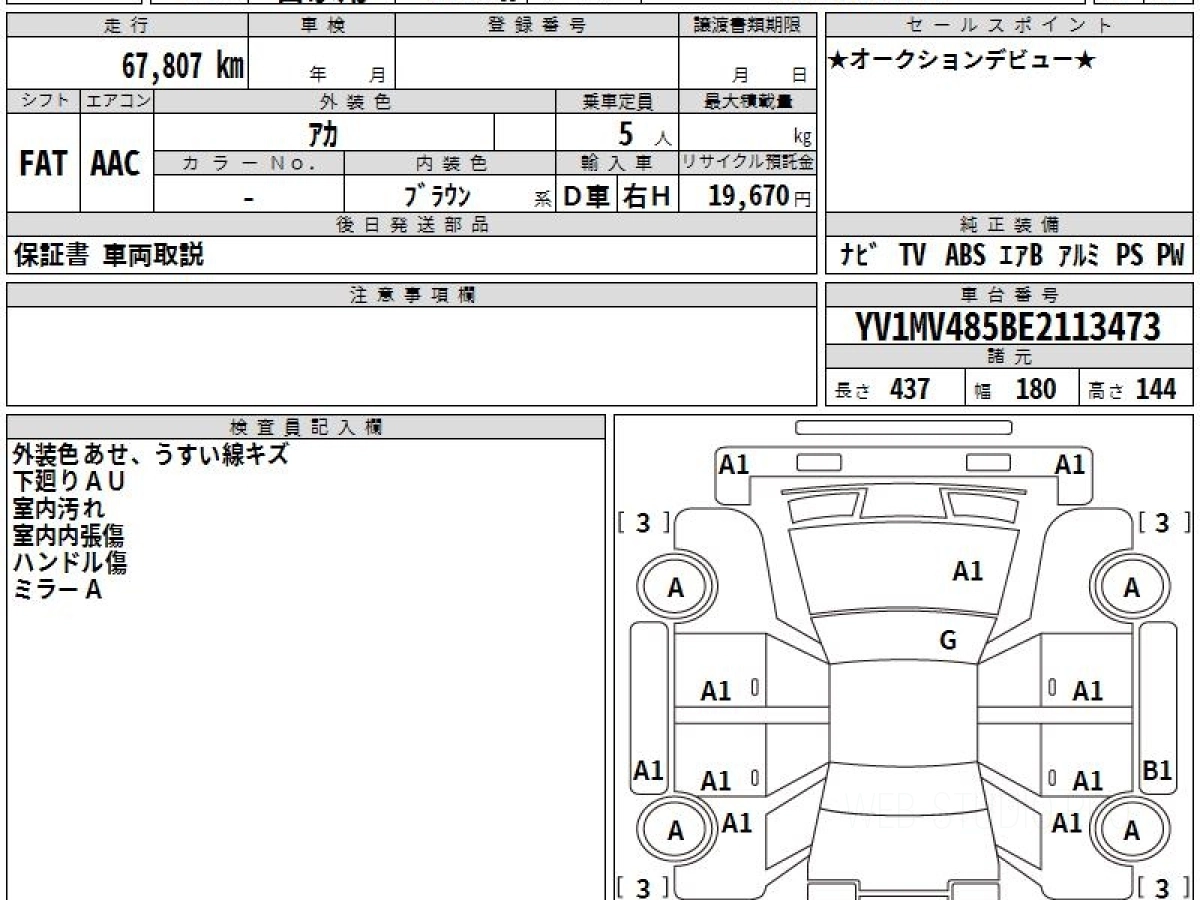
Task: Select the 室内汚れ note line
Action: 59,509
